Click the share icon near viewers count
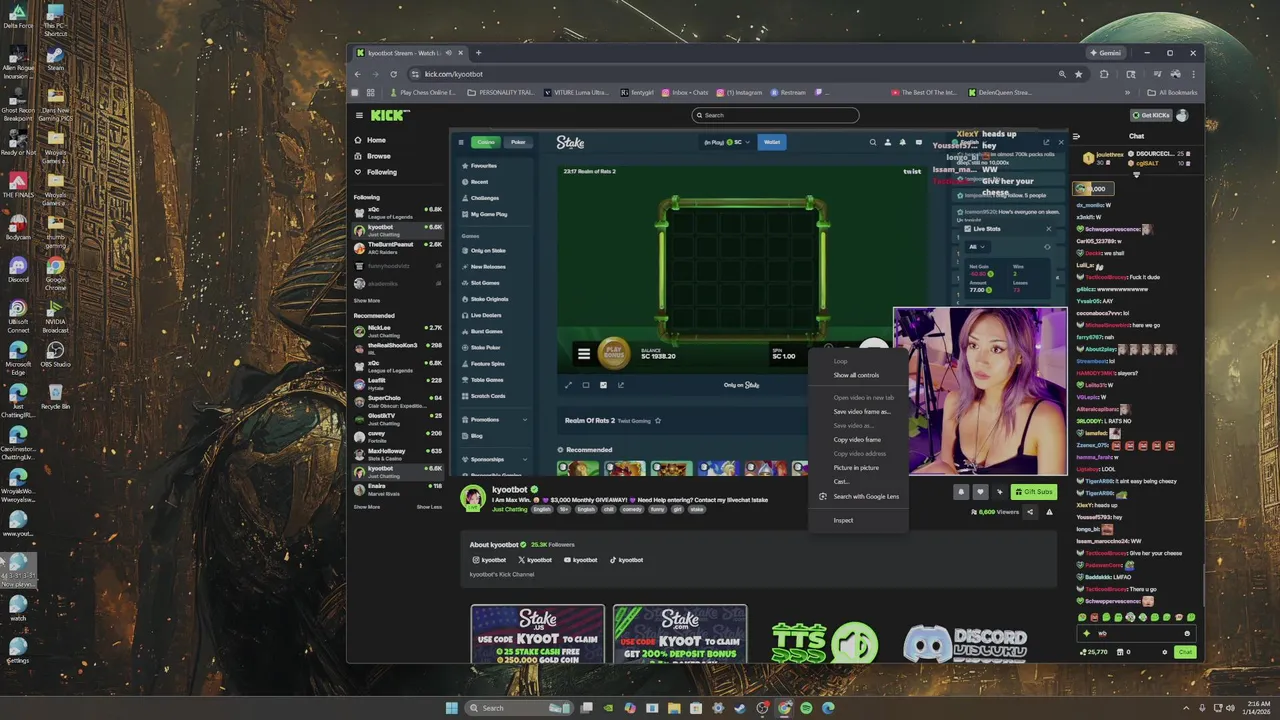Viewport: 1280px width, 720px height. click(1030, 512)
